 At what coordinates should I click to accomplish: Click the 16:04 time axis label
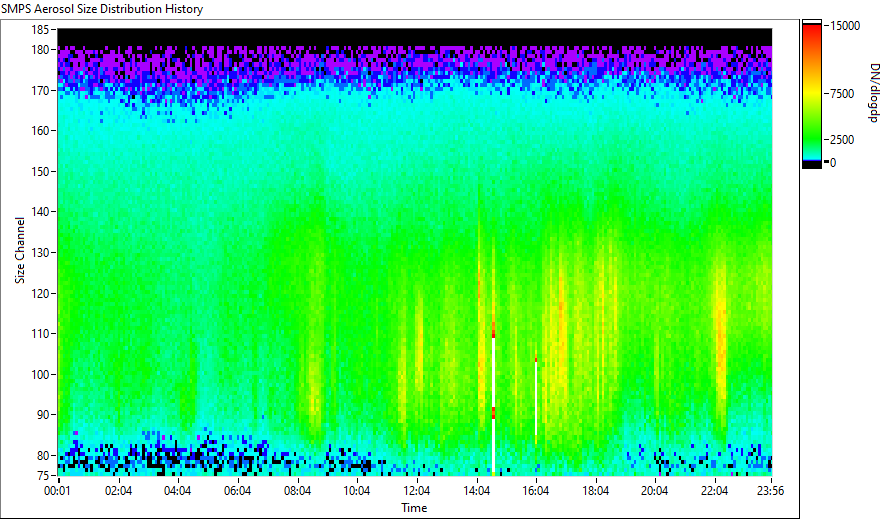(536, 491)
